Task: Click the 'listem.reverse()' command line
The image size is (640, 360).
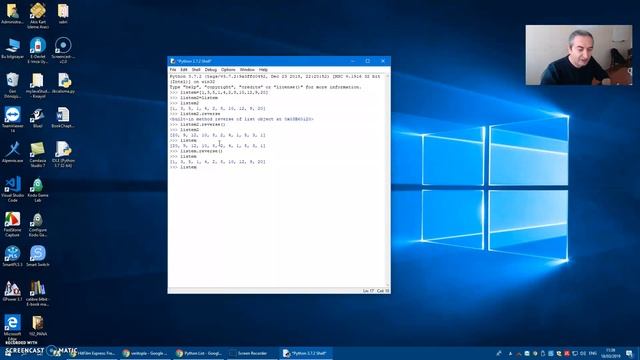Action: pyautogui.click(x=196, y=151)
